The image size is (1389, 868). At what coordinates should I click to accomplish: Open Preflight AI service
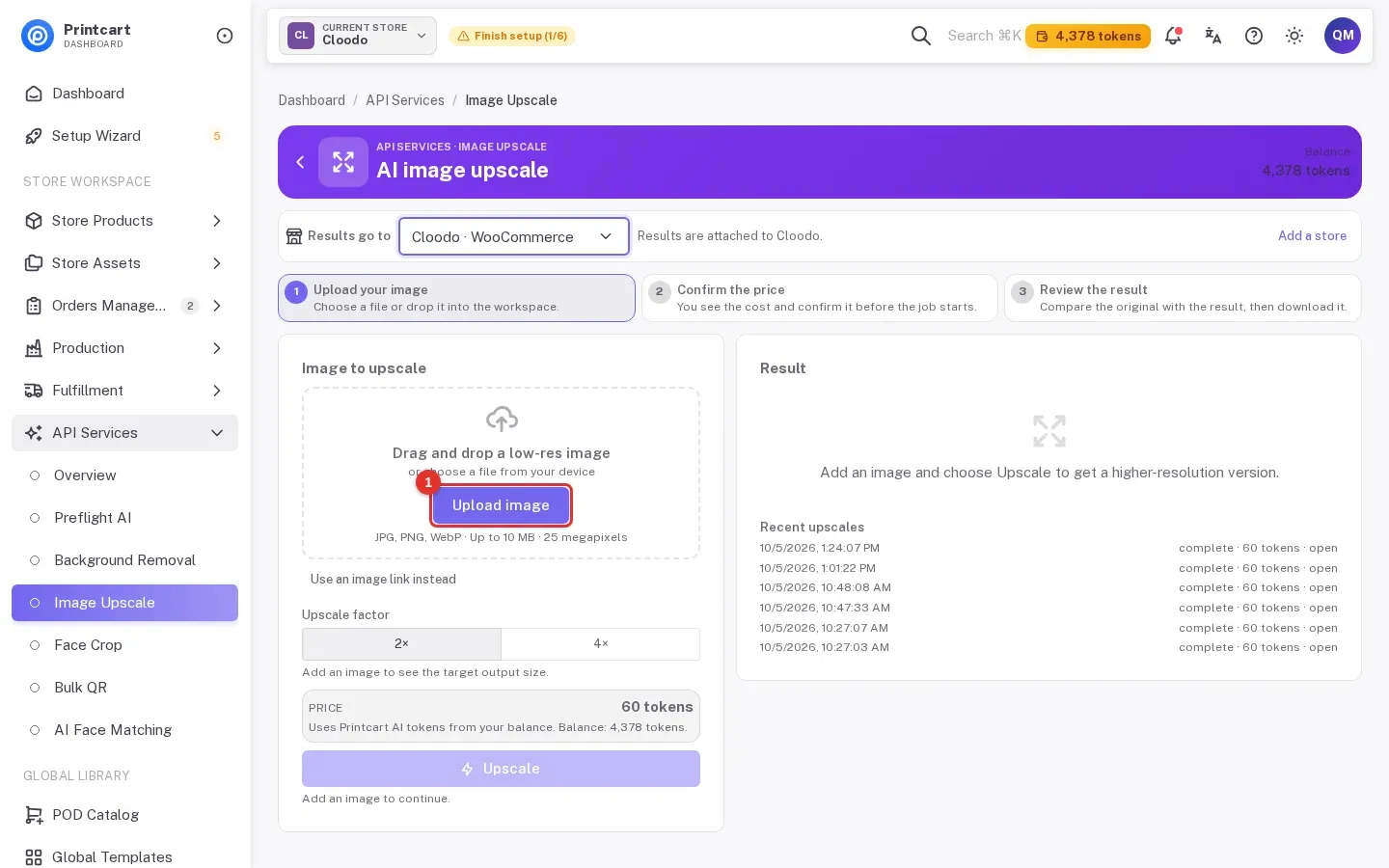124,518
